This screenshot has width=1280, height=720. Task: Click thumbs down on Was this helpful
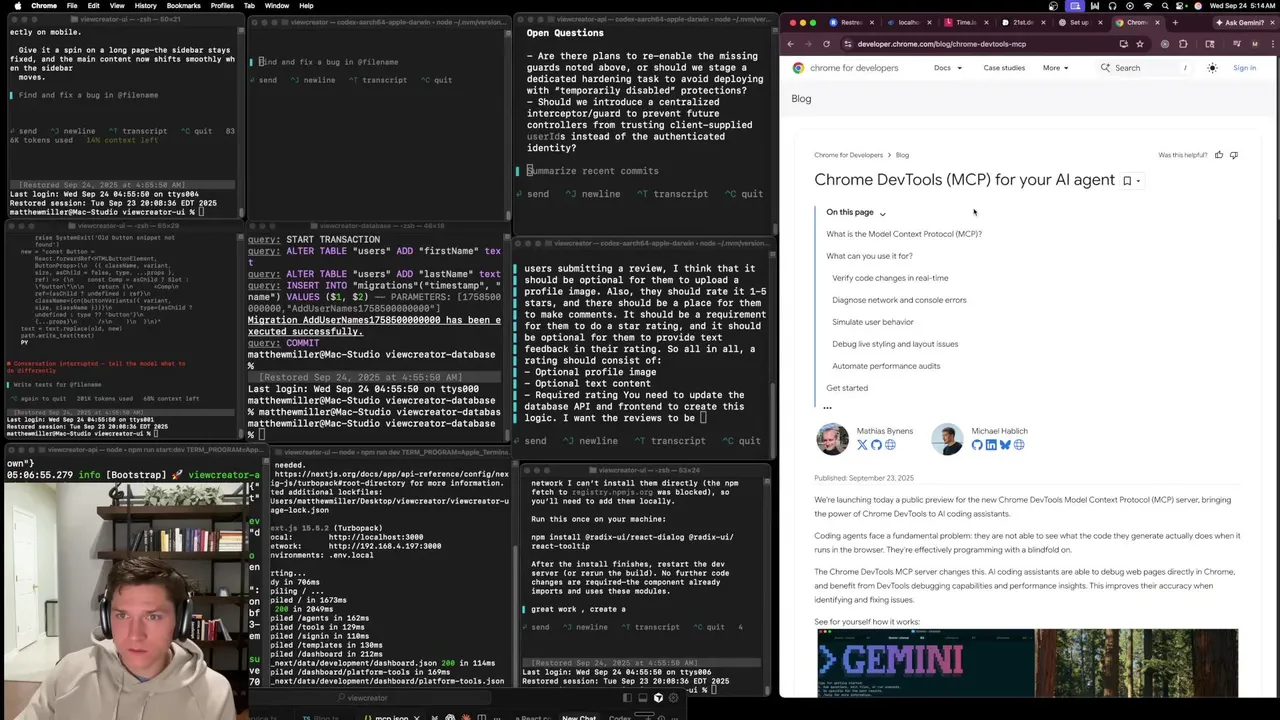(x=1233, y=155)
